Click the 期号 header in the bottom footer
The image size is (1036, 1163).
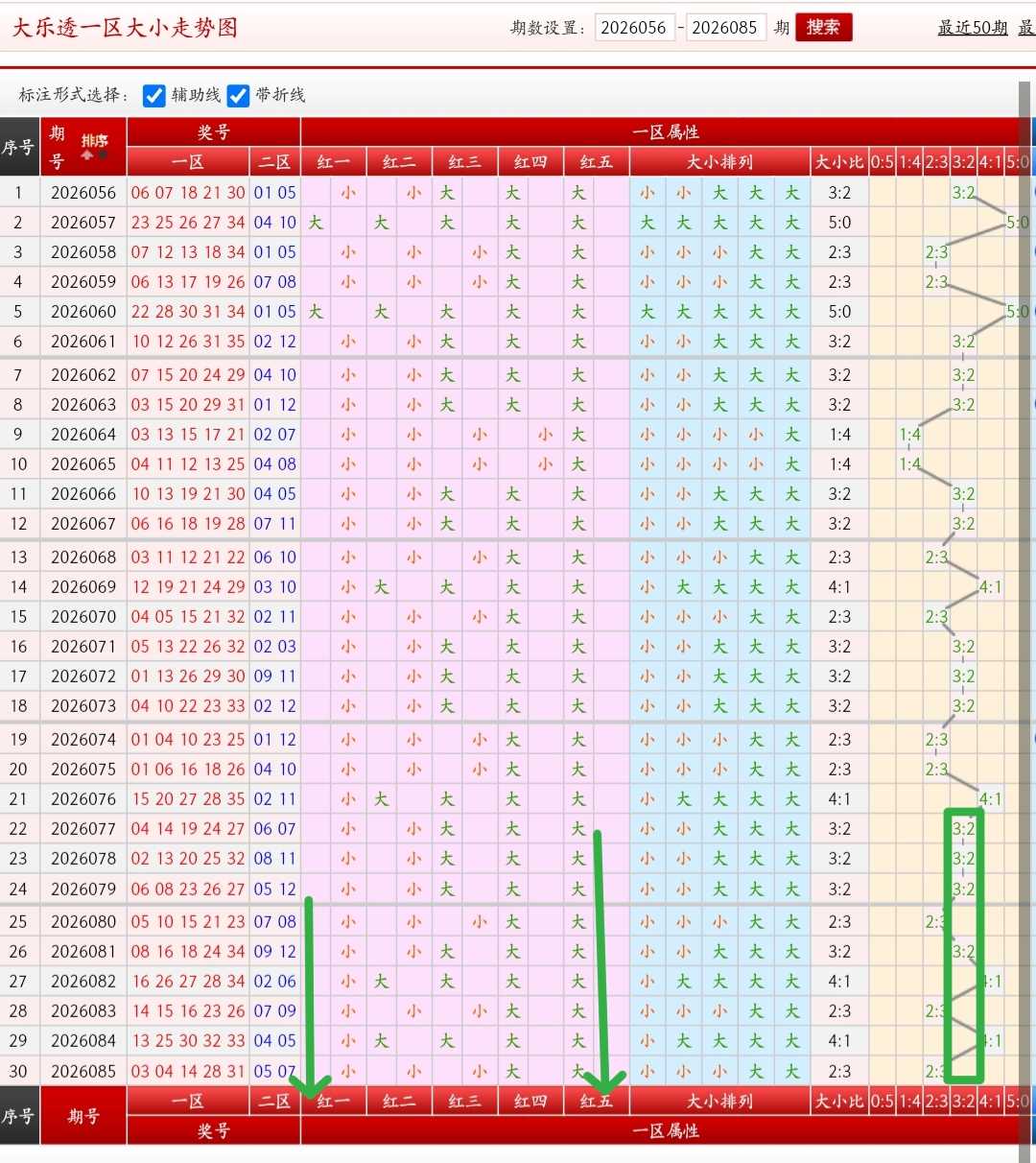[83, 1117]
